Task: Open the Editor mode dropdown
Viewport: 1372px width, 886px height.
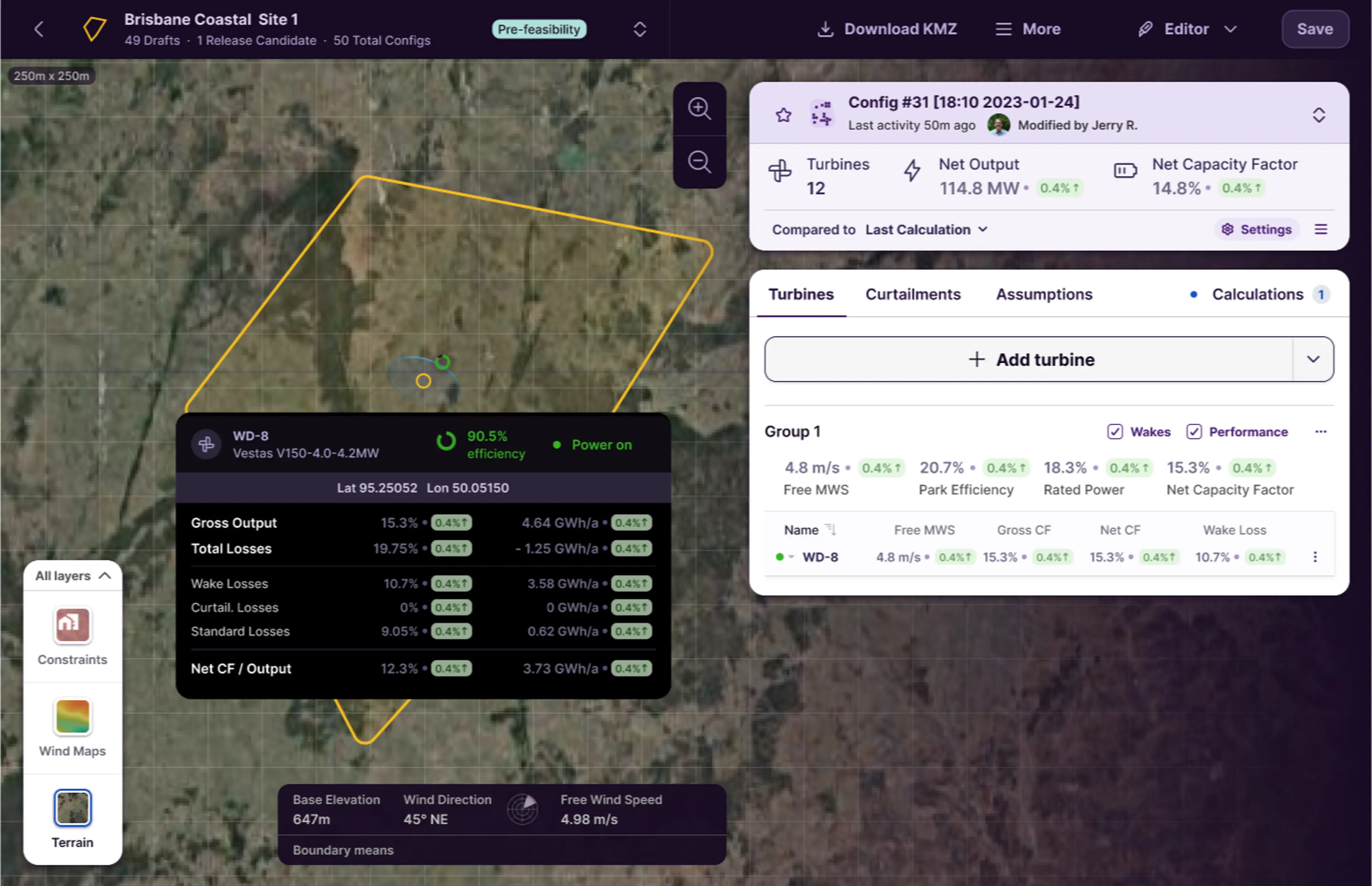Action: click(x=1187, y=29)
